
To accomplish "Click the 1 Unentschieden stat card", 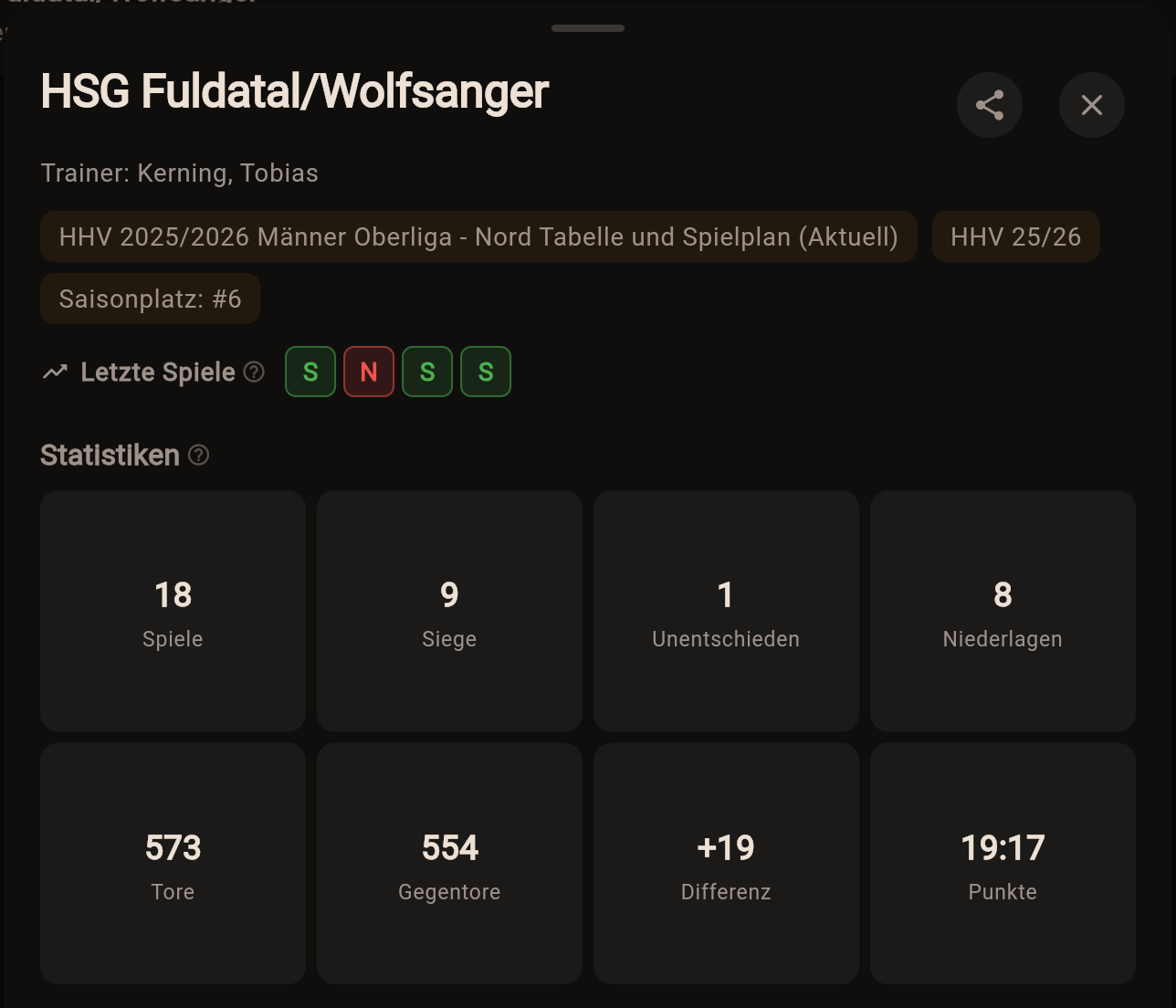I will coord(726,611).
